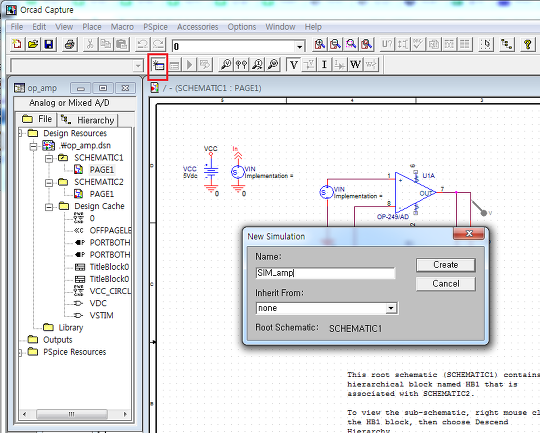Click the Cut scissors icon
This screenshot has width=540, height=433.
tap(90, 44)
